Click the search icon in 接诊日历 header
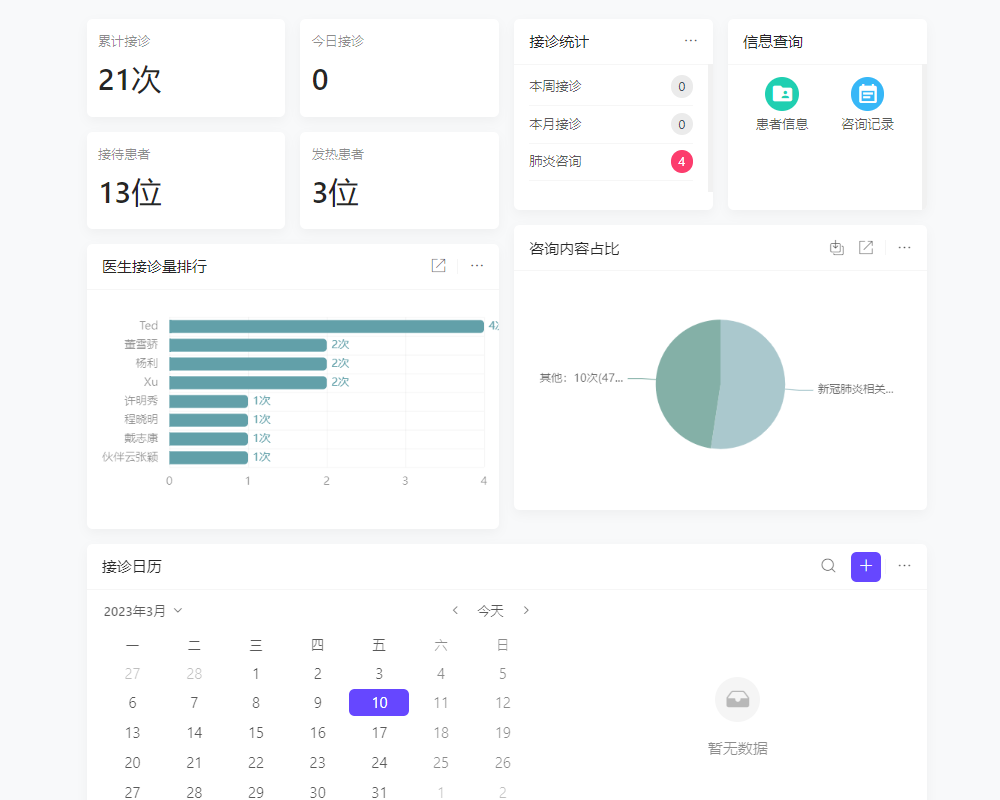 [x=828, y=566]
